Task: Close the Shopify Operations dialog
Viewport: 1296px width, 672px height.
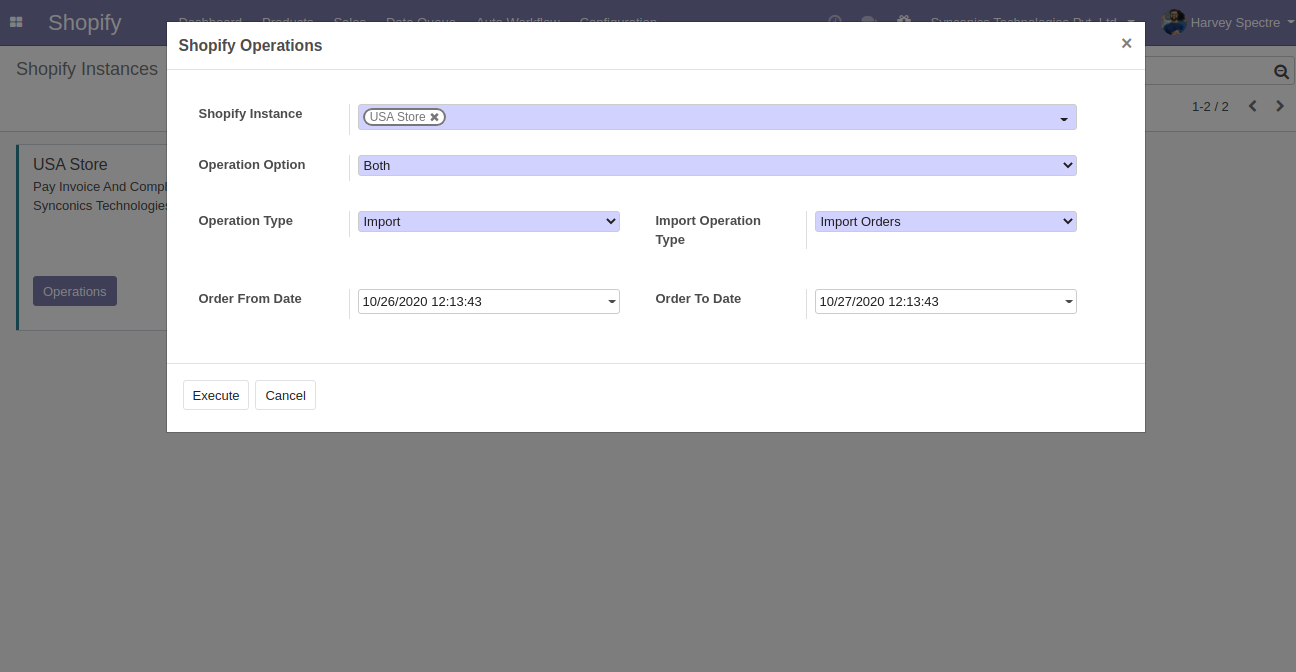Action: point(1126,44)
